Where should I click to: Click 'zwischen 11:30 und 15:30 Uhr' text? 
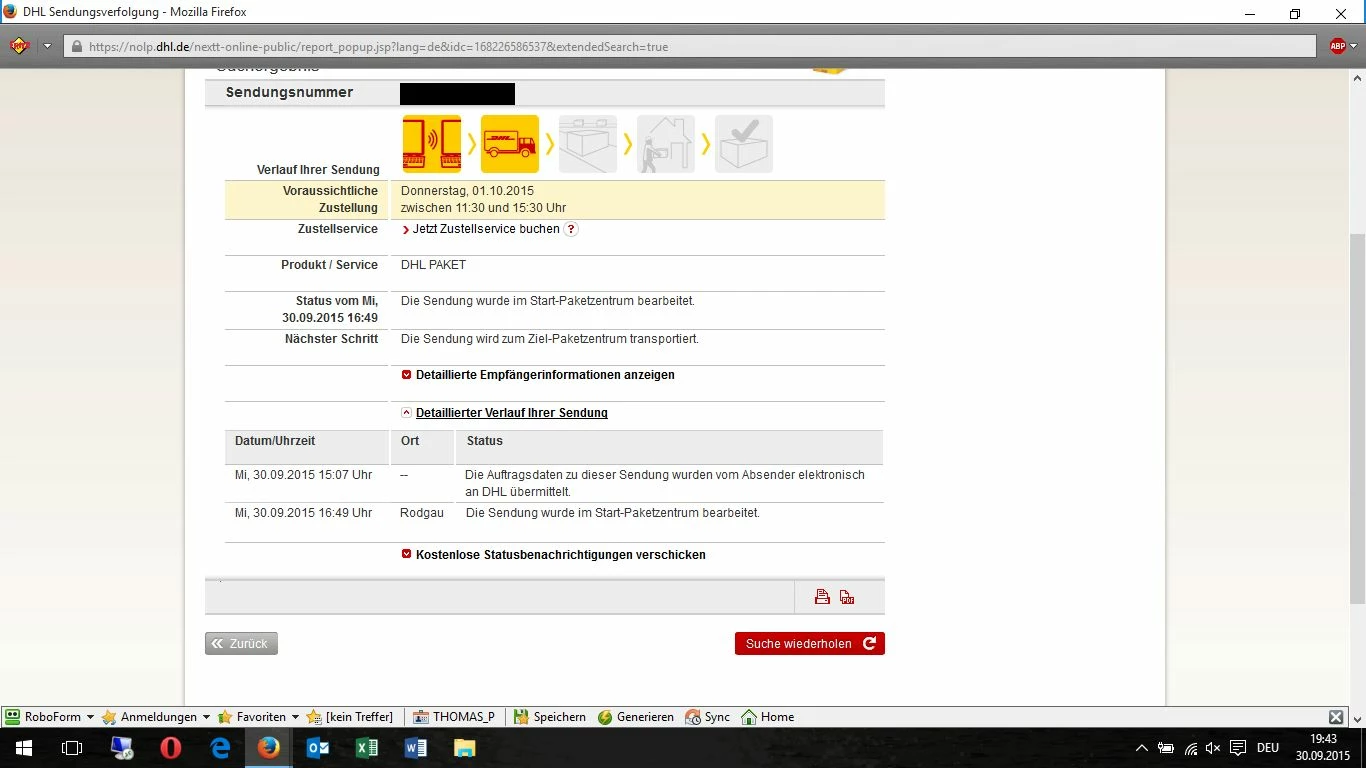(484, 208)
